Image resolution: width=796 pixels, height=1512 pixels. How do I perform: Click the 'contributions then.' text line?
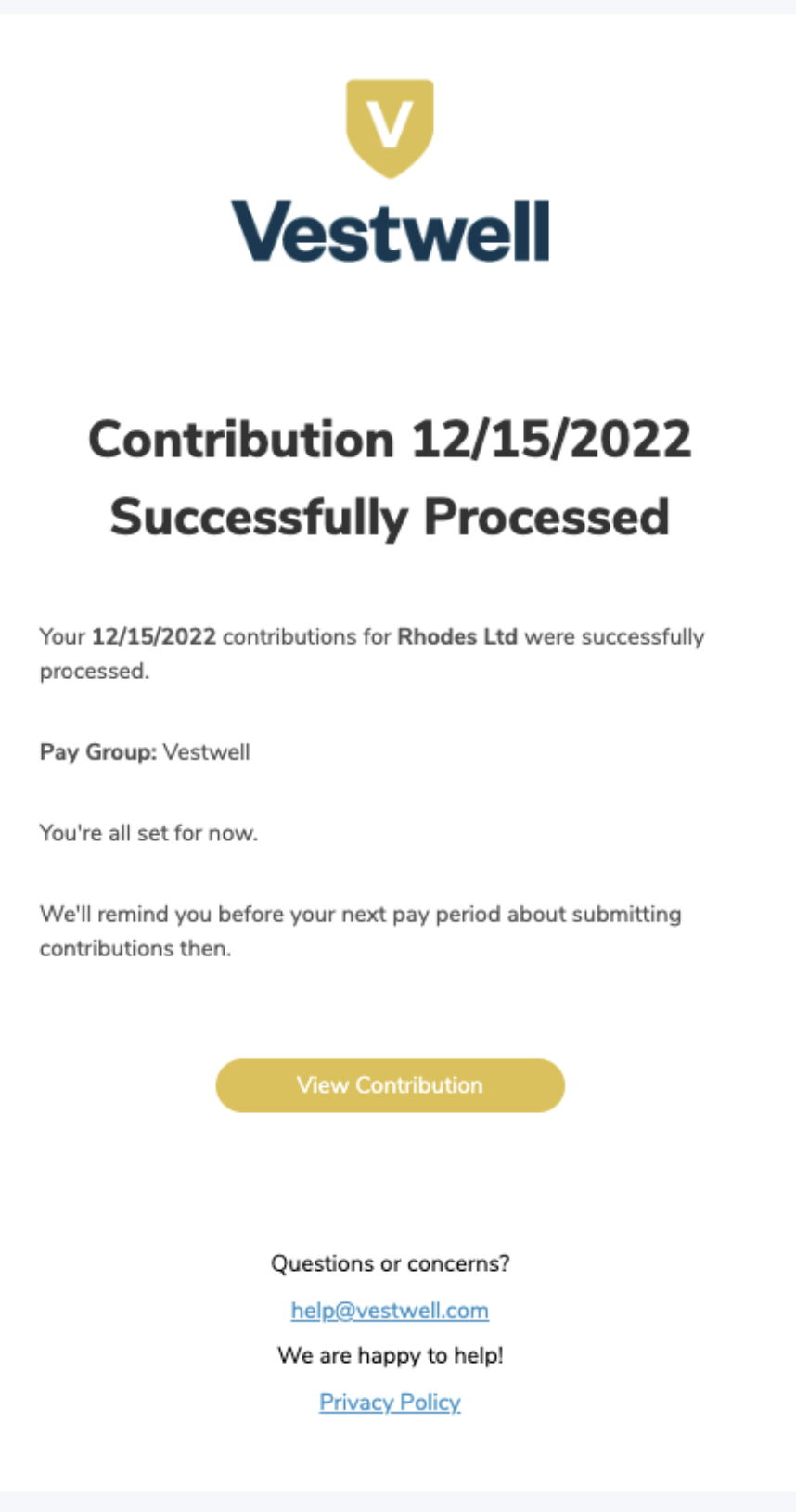135,949
